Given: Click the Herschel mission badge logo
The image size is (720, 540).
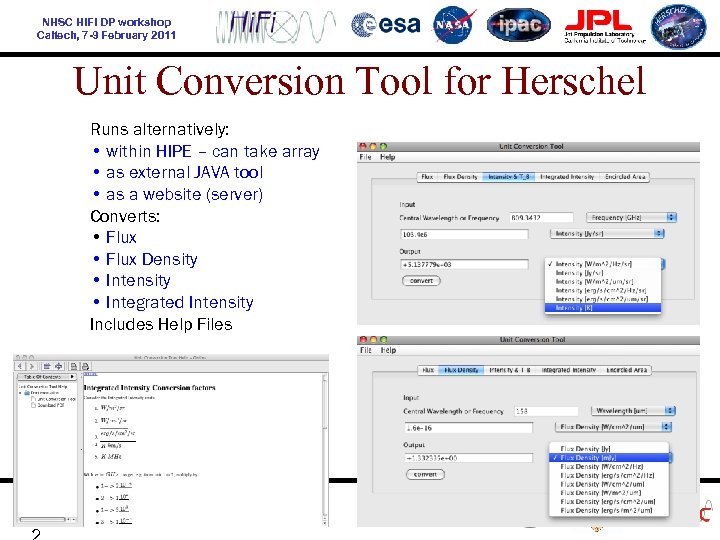Looking at the screenshot, I should [x=678, y=26].
